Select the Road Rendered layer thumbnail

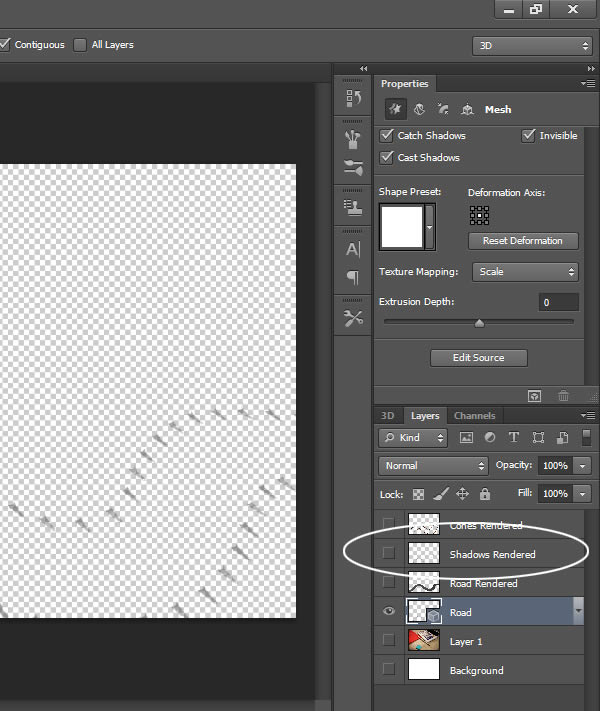[x=424, y=582]
